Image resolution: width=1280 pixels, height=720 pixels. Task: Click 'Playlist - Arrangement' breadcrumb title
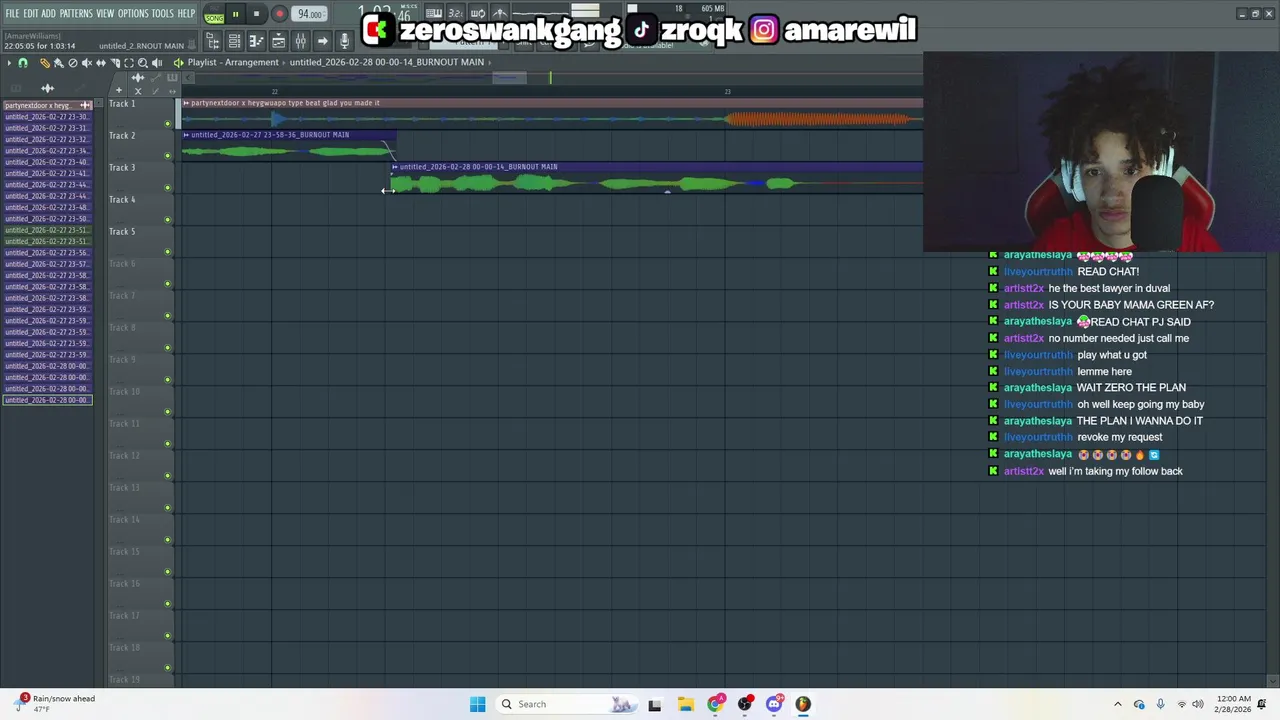point(233,62)
